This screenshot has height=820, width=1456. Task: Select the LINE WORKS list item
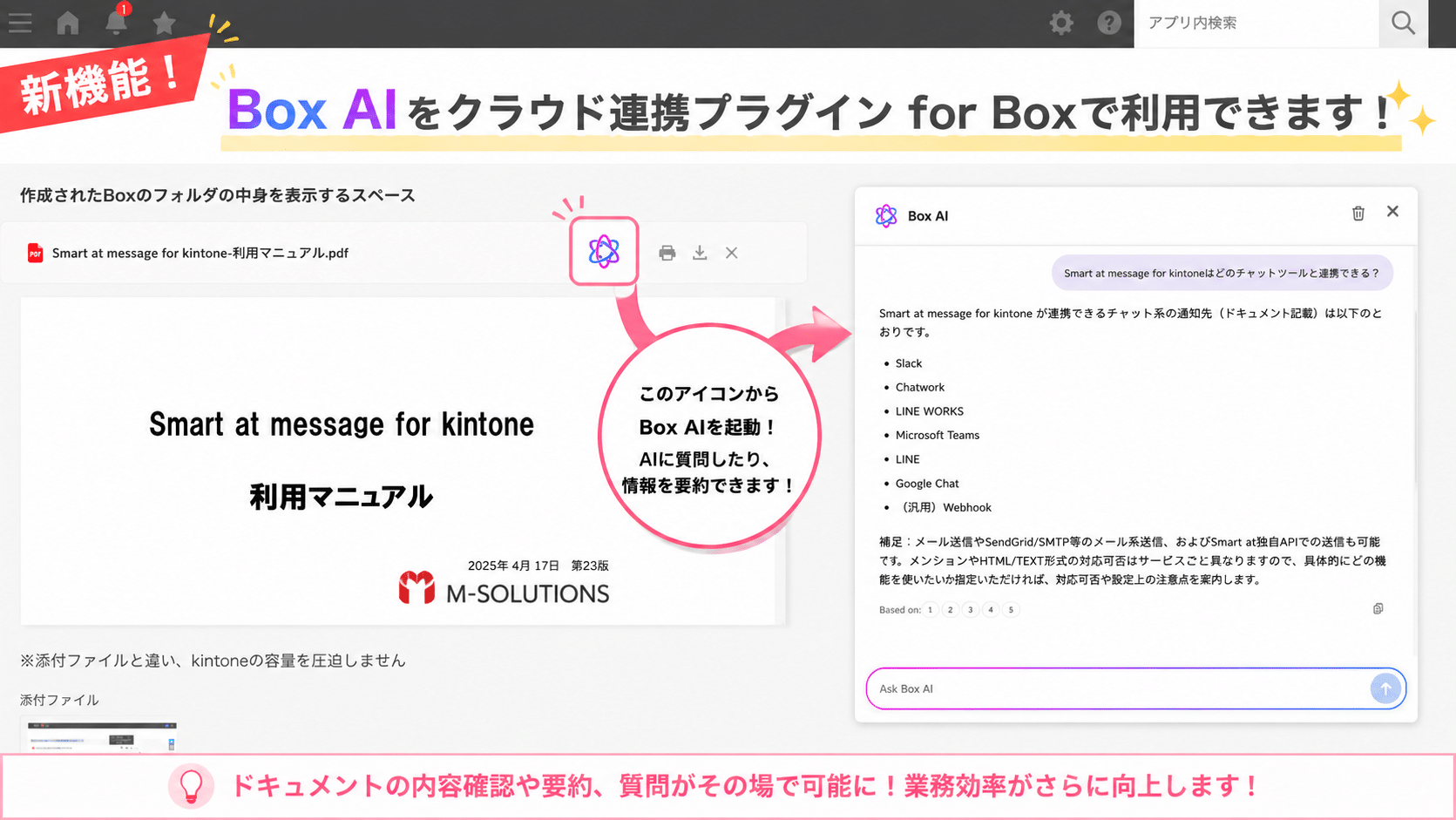[930, 411]
